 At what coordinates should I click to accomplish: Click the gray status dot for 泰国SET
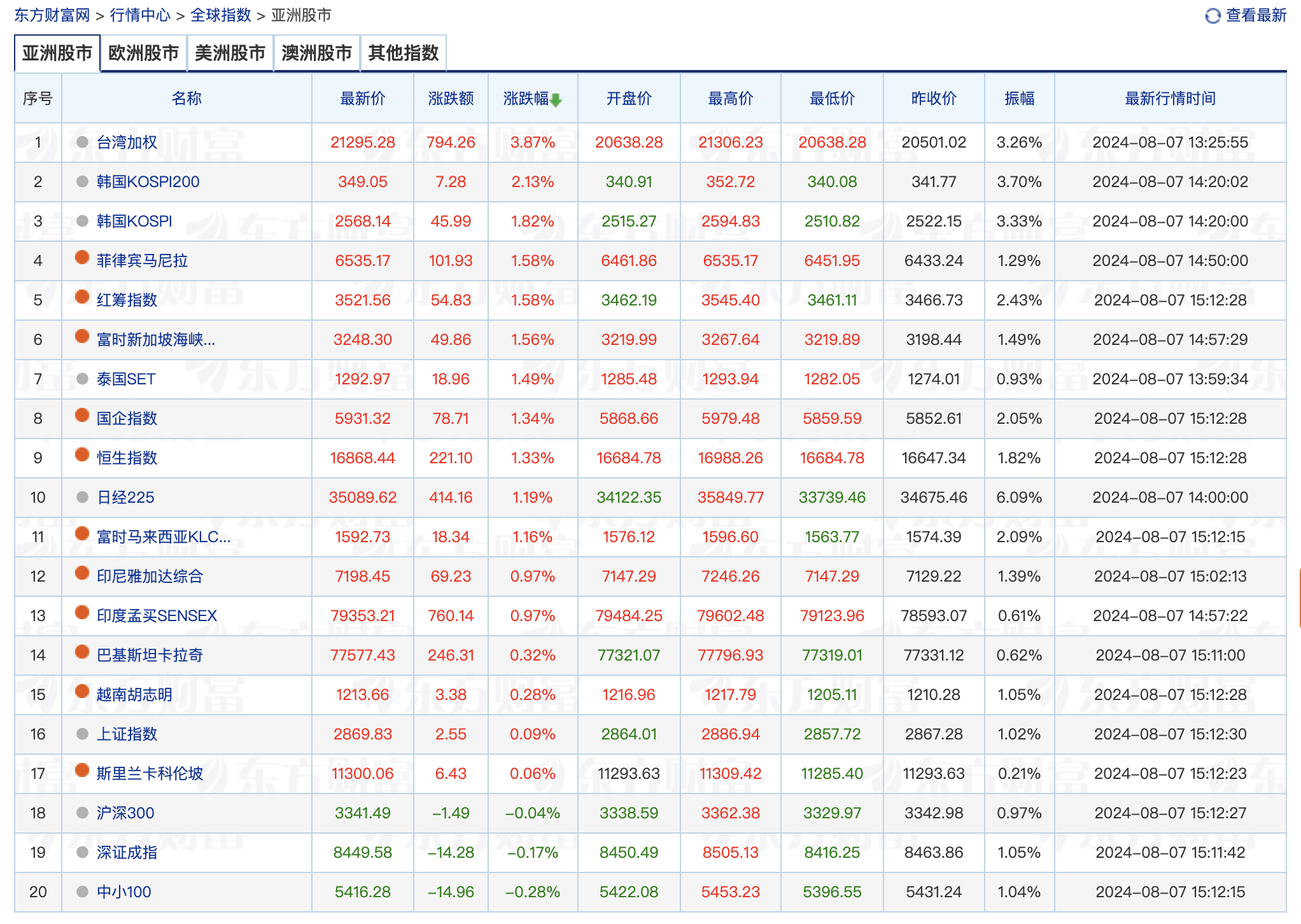click(82, 379)
